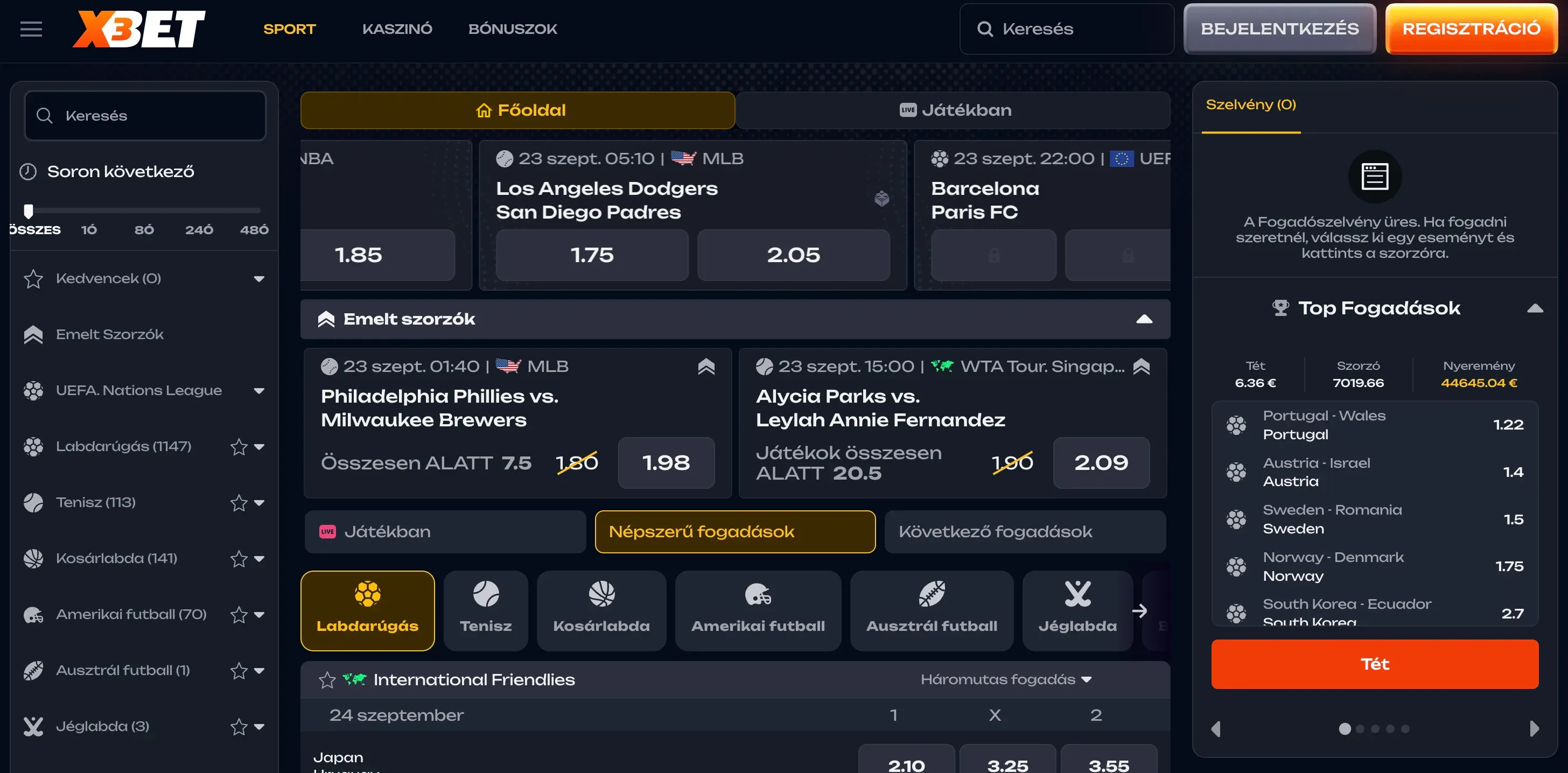Click the Jéglabda icon in sidebar

click(x=33, y=726)
